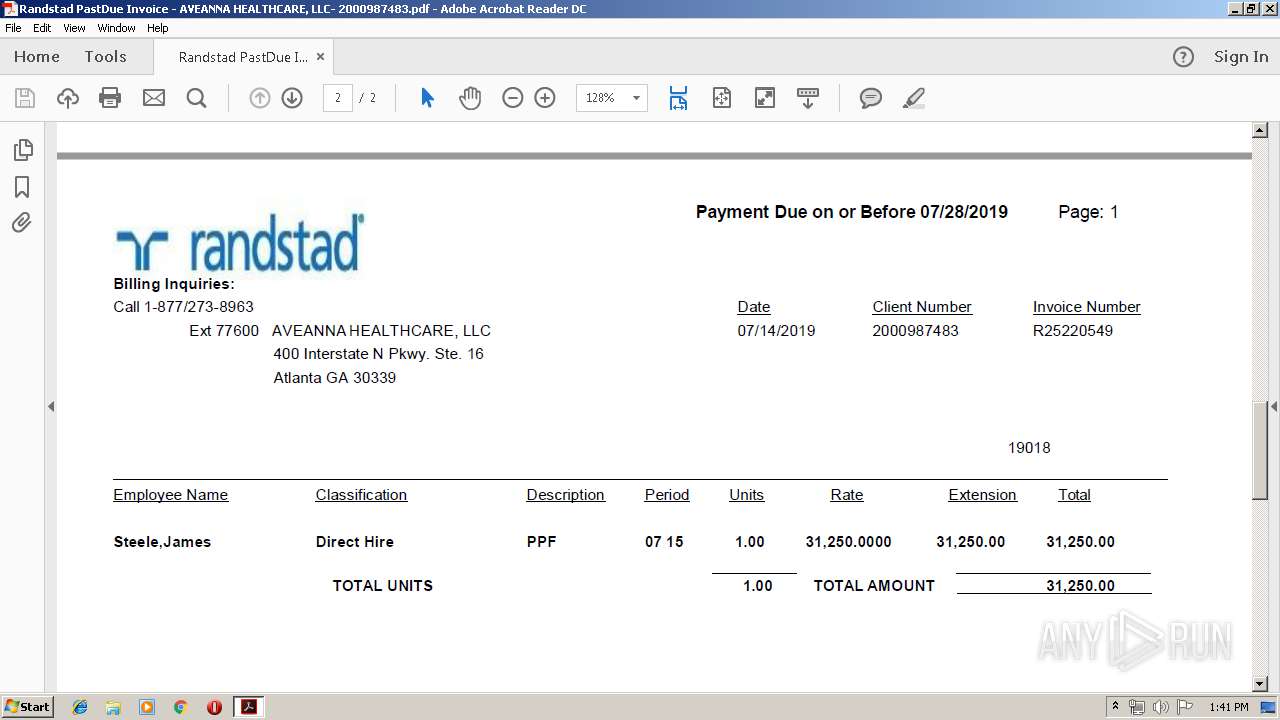Click the Billing Inquiries heading

tap(174, 284)
